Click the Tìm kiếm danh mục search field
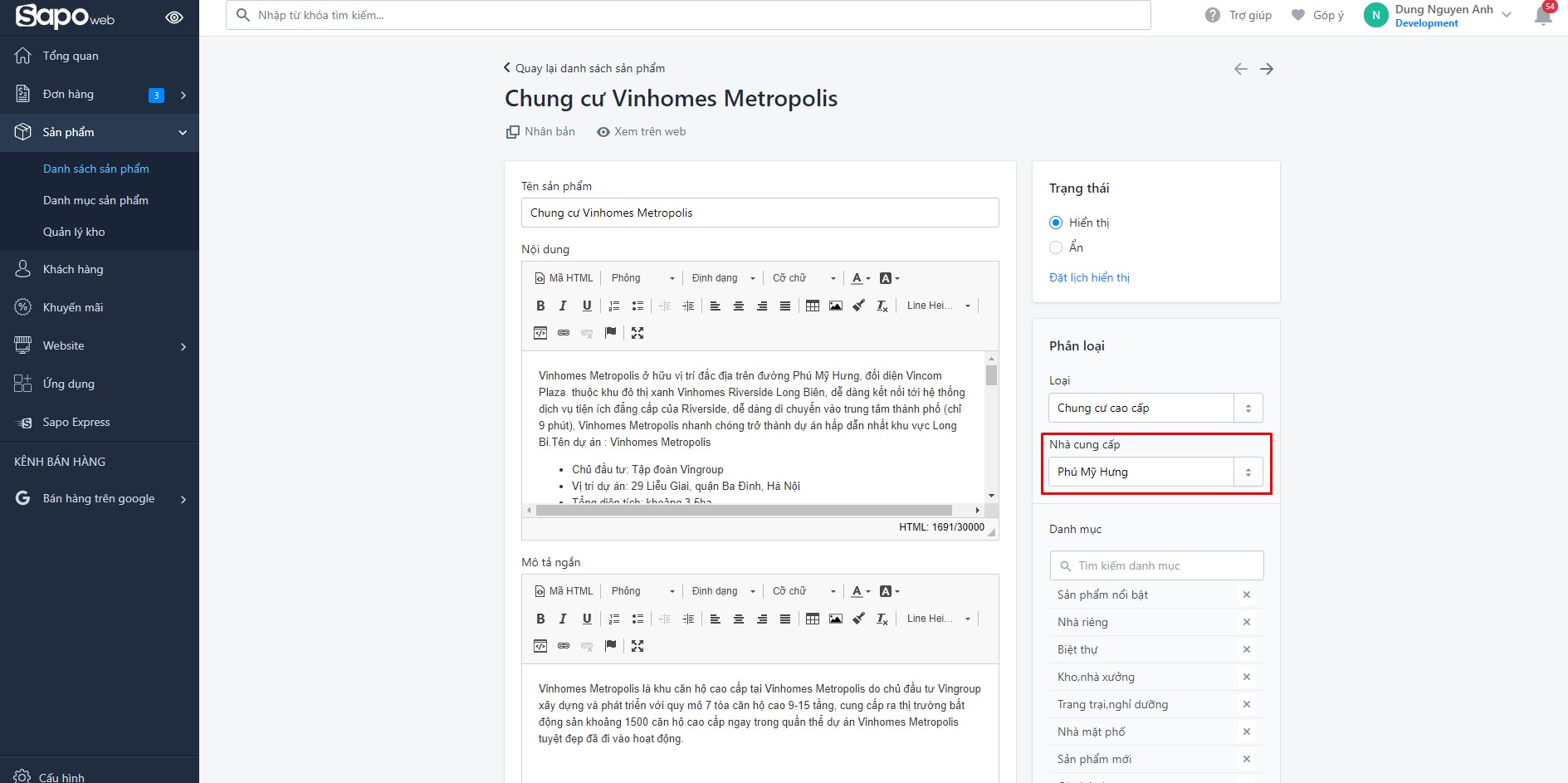1568x783 pixels. pyautogui.click(x=1156, y=565)
